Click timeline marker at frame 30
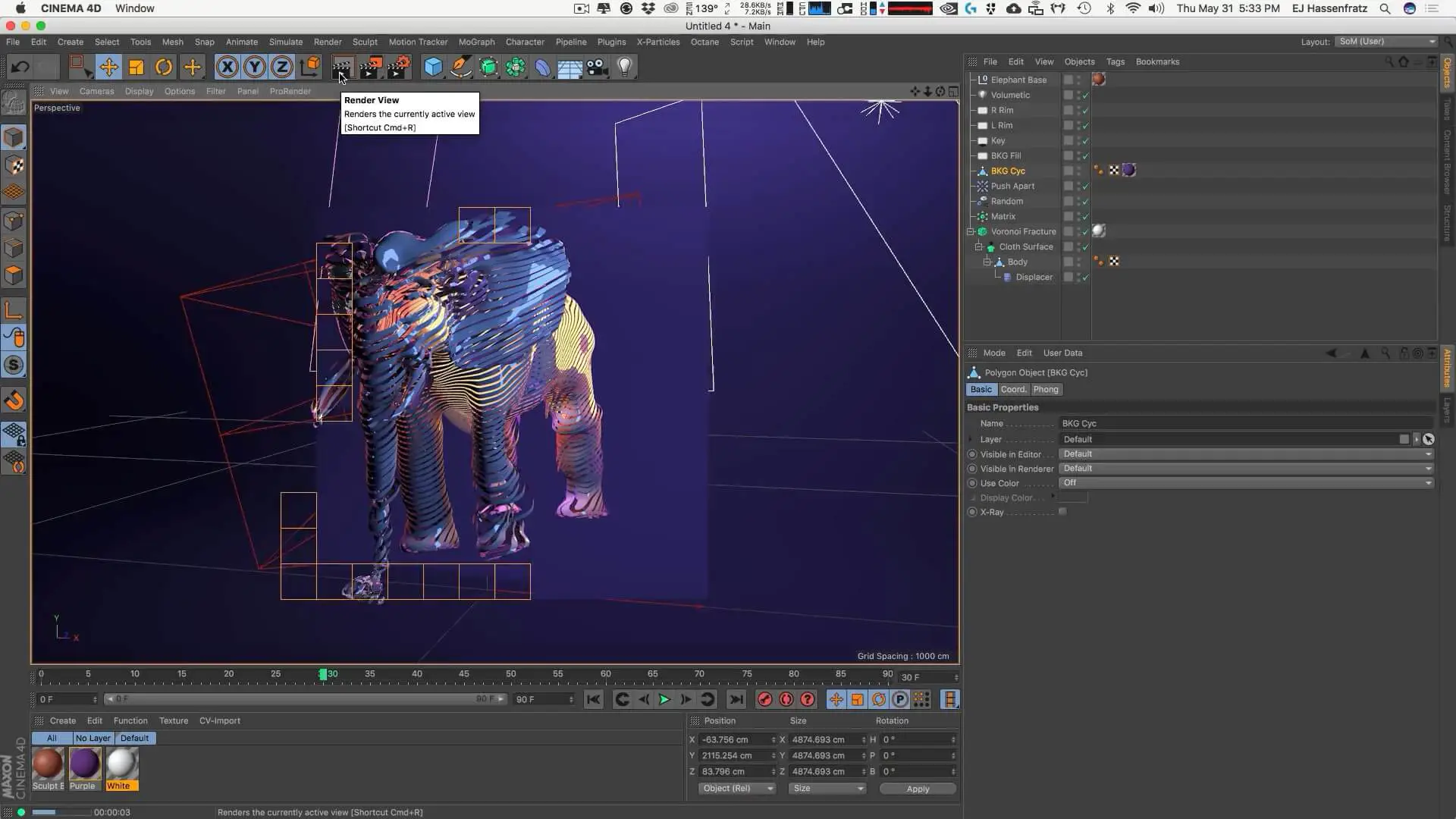 [323, 674]
